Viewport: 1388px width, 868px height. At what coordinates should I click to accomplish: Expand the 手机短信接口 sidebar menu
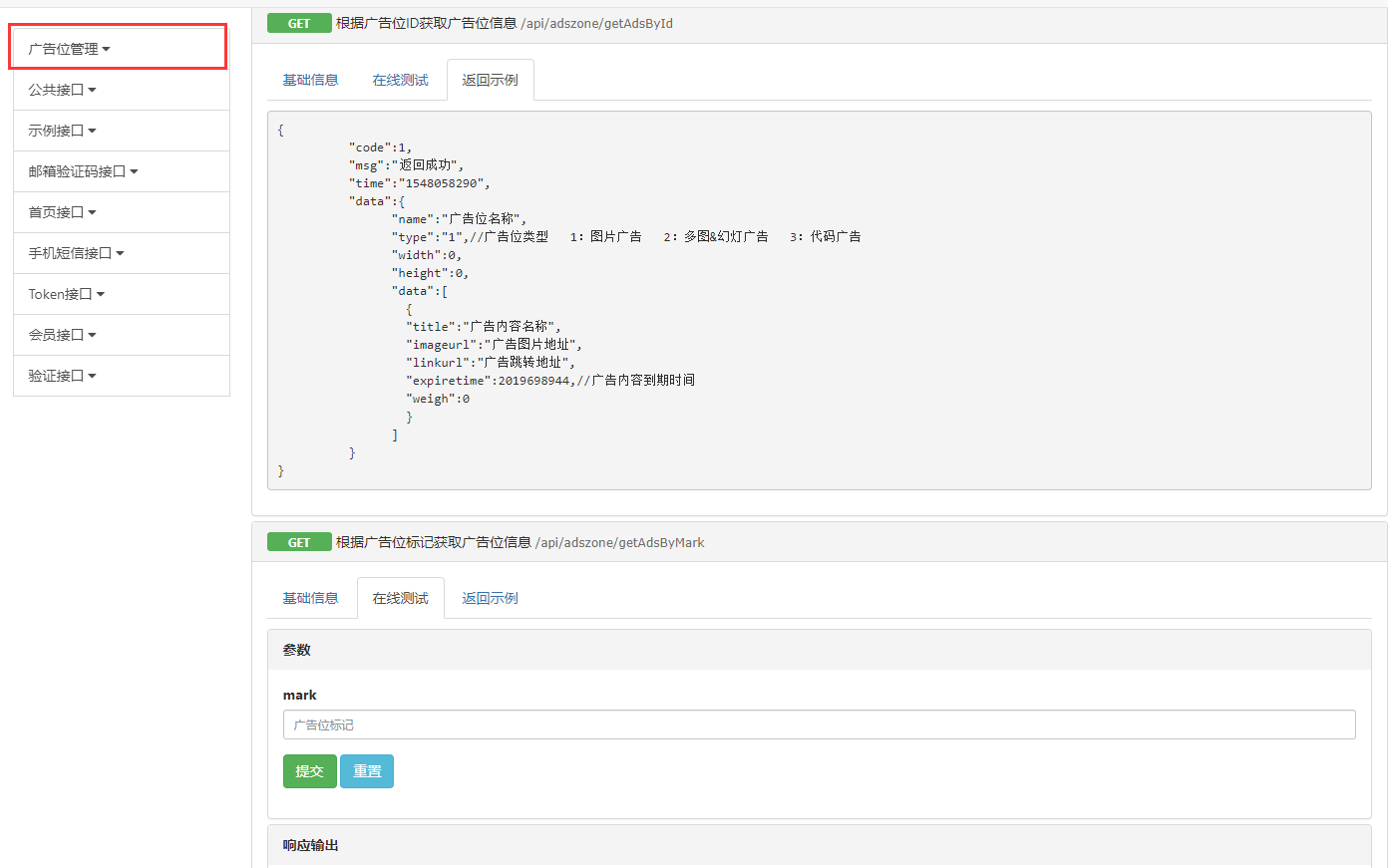122,253
